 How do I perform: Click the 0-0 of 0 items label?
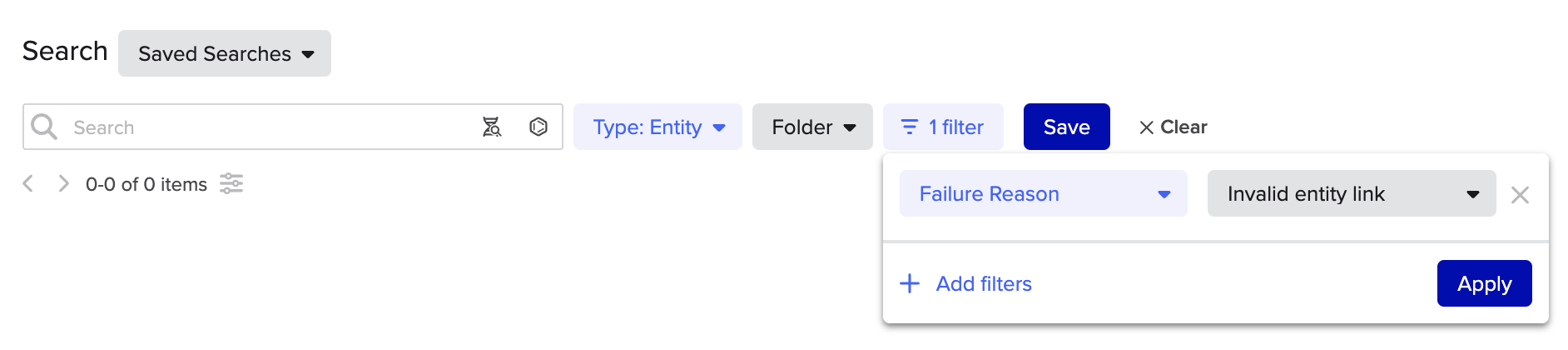(146, 184)
